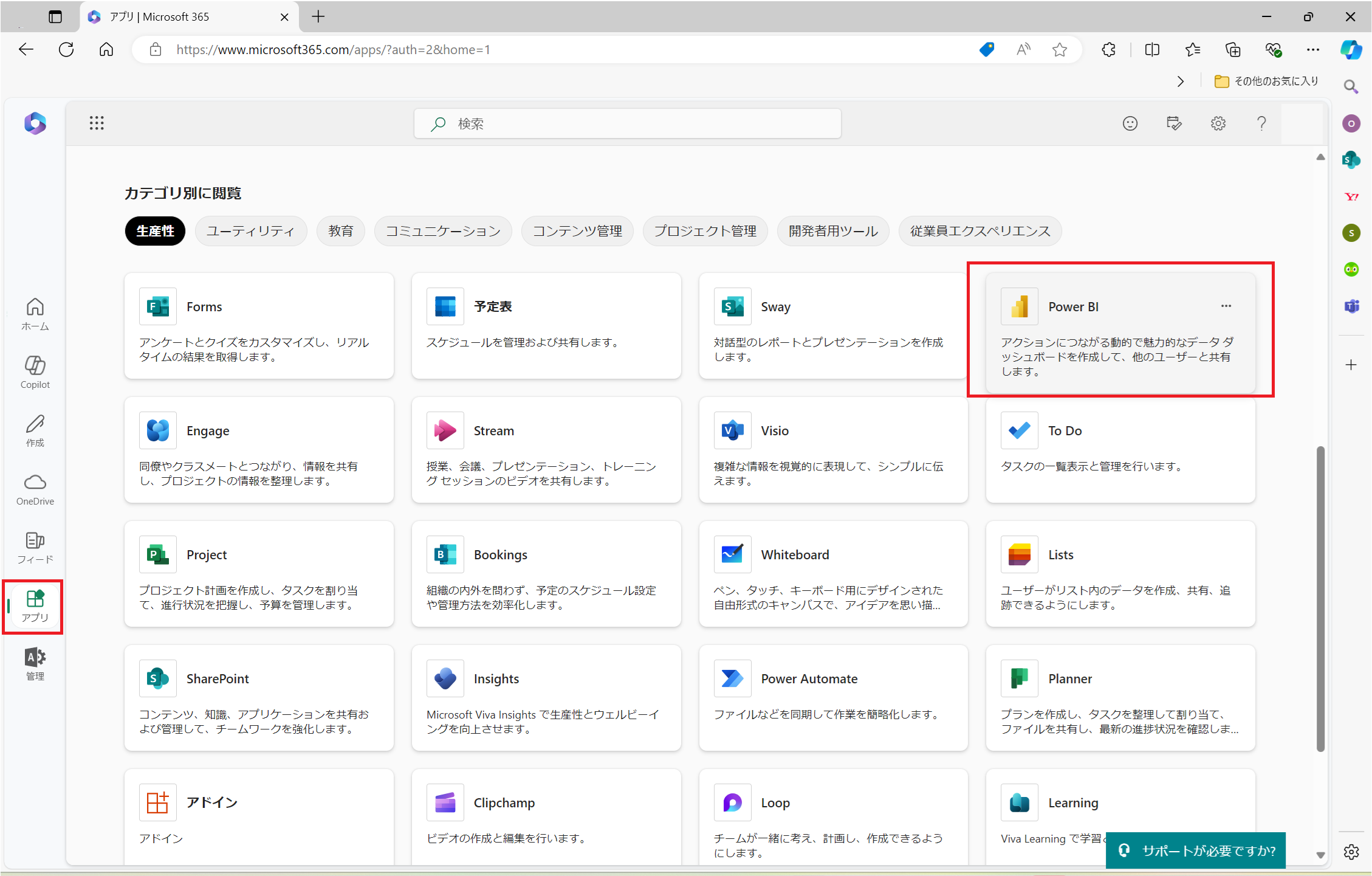Refresh the page in the browser
This screenshot has width=1372, height=876.
pyautogui.click(x=66, y=50)
